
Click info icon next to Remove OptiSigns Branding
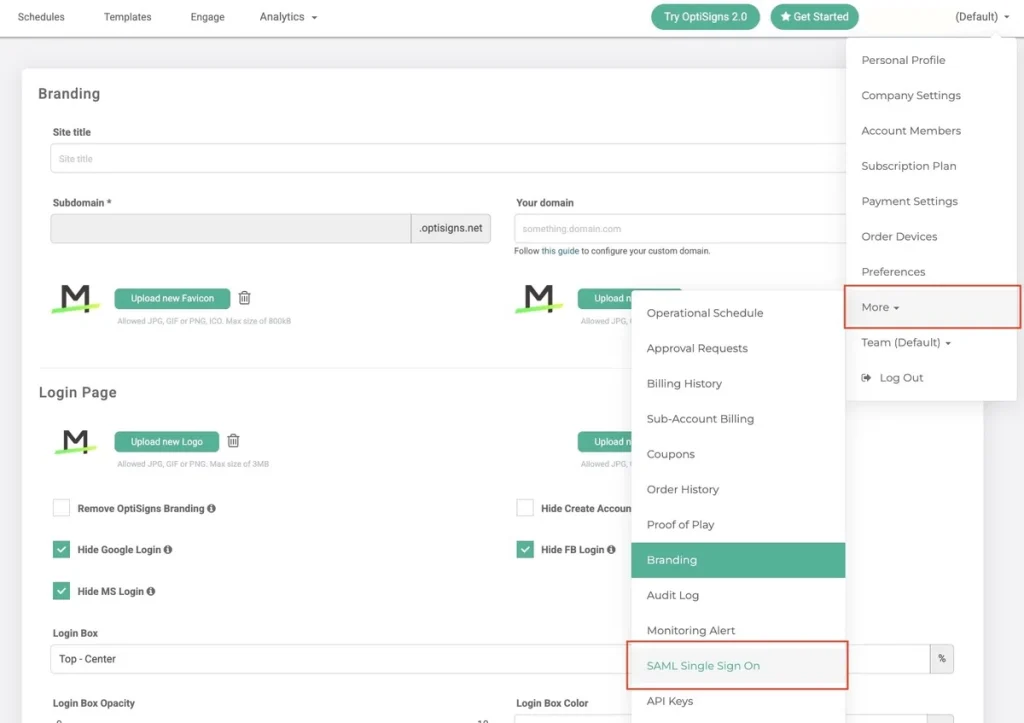tap(211, 508)
